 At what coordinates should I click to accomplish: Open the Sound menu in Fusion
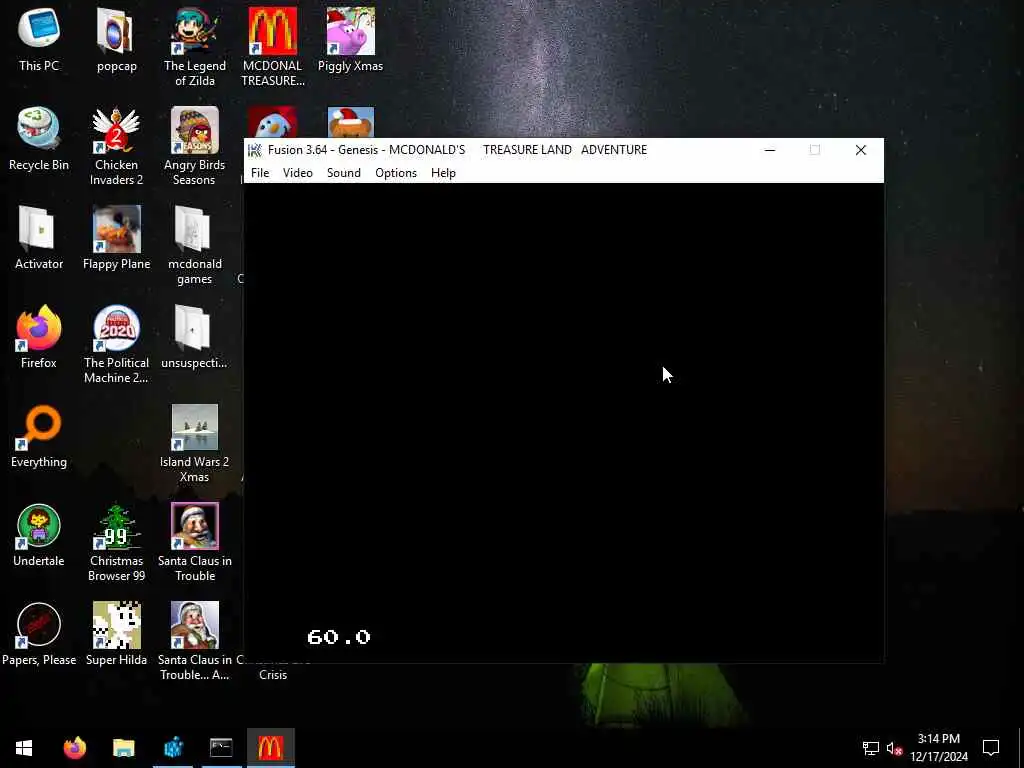pyautogui.click(x=344, y=172)
